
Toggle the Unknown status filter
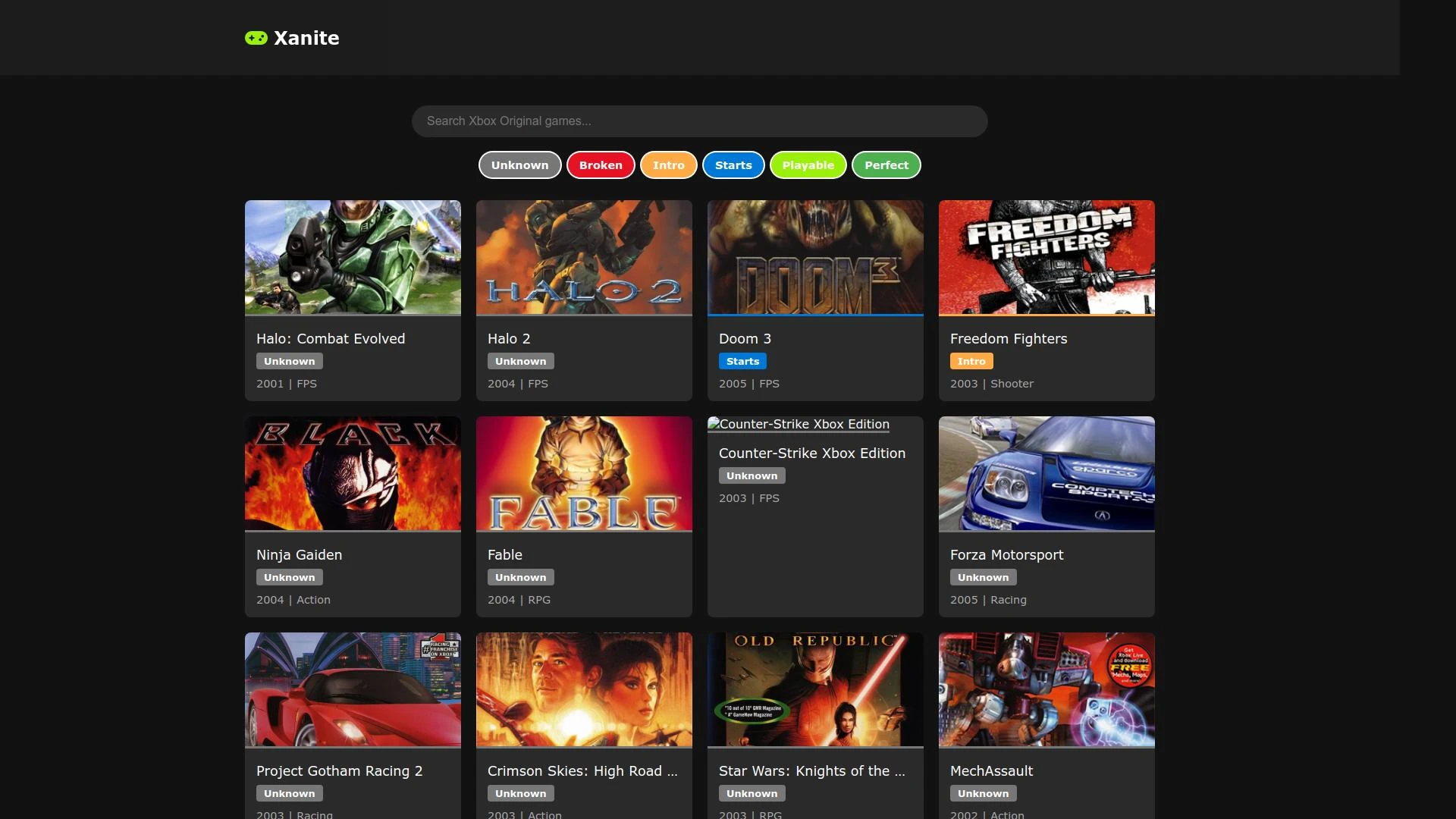(519, 165)
